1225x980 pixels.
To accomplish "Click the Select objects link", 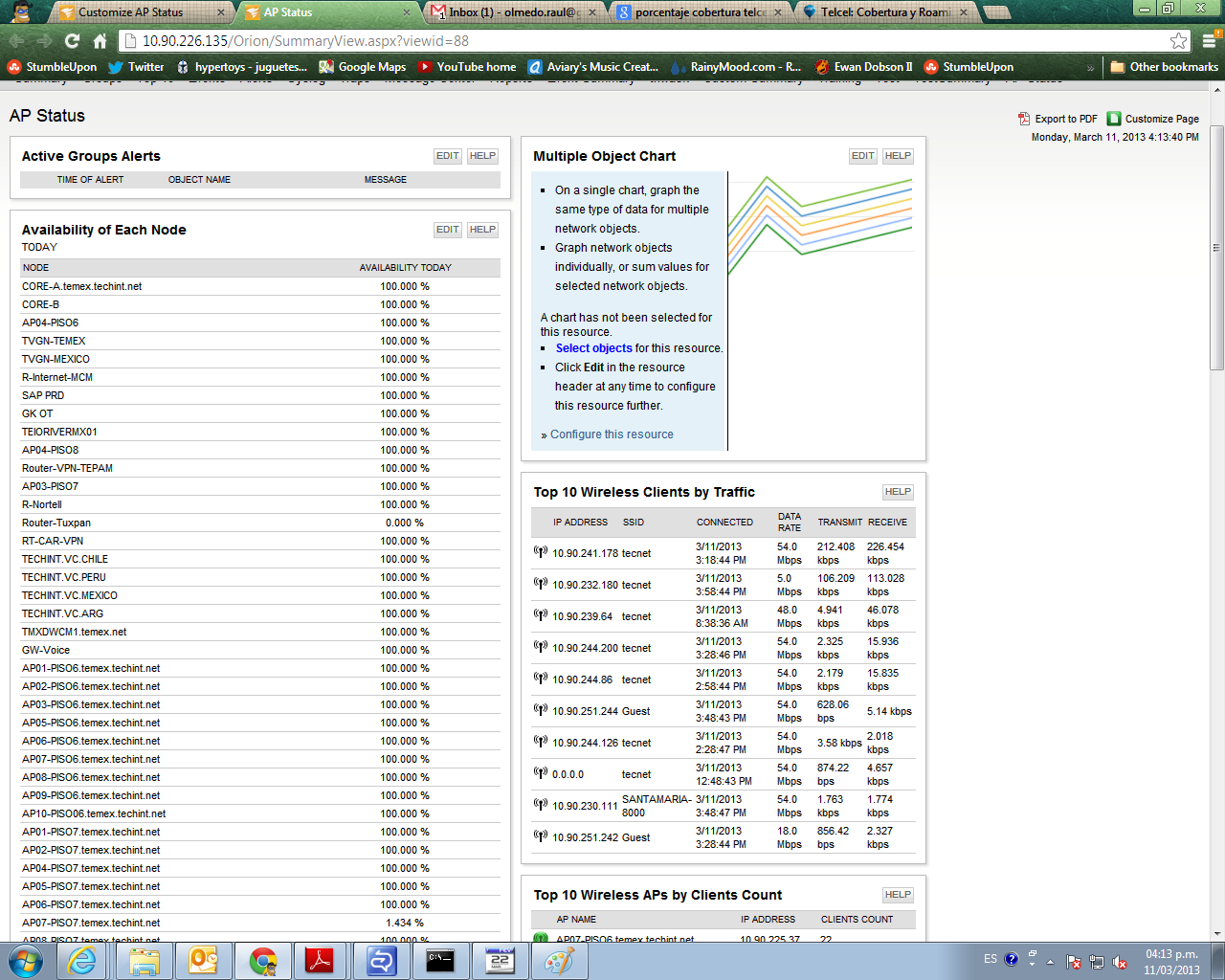I will (594, 348).
